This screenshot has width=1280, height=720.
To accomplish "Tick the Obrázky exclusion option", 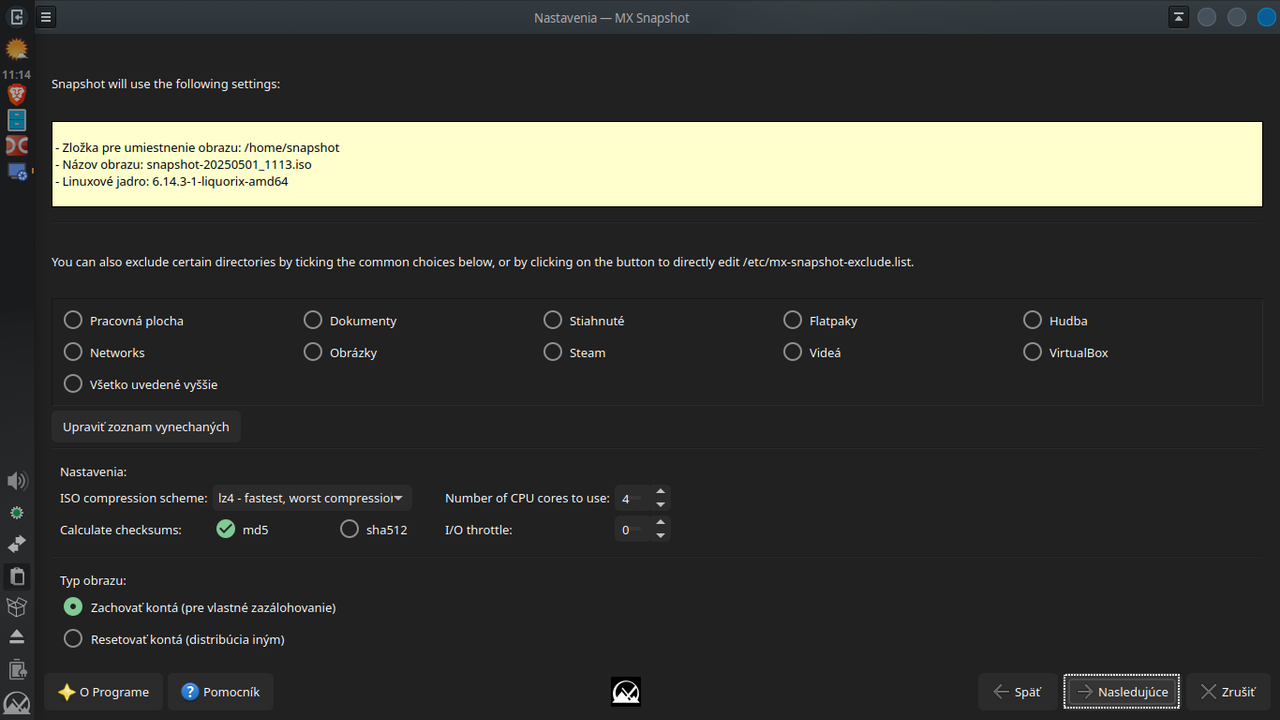I will coord(340,353).
